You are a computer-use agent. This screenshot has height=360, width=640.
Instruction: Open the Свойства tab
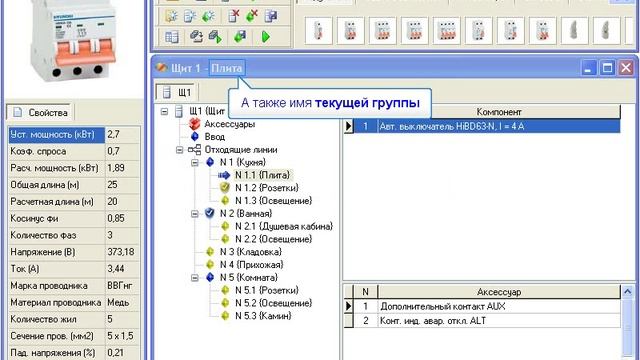click(x=40, y=112)
